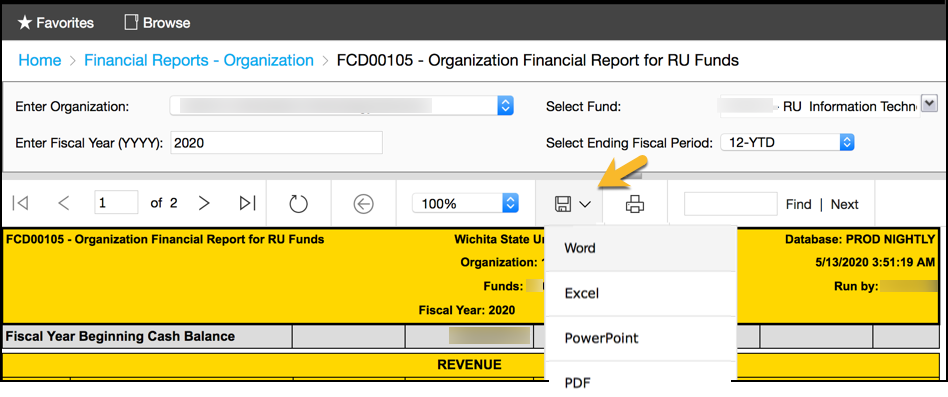Go to Home breadcrumb link
This screenshot has height=397, width=948.
pyautogui.click(x=40, y=60)
